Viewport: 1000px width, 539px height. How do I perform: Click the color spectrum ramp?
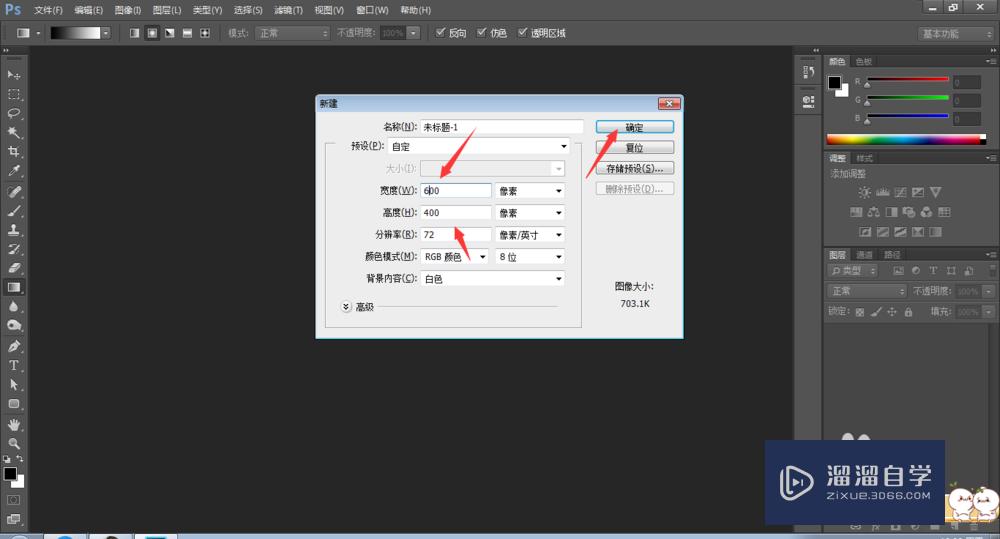906,139
